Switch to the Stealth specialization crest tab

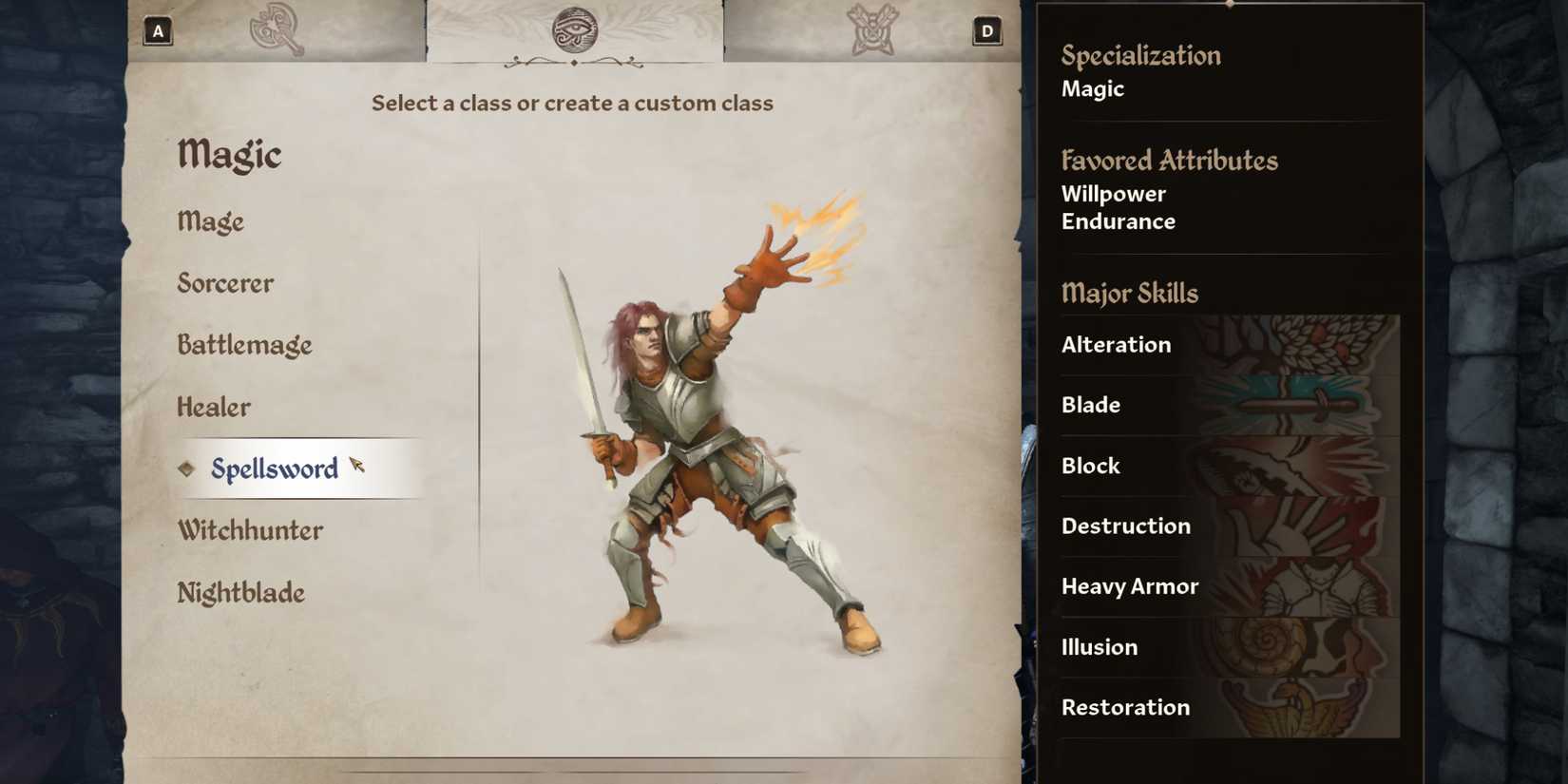tap(872, 29)
